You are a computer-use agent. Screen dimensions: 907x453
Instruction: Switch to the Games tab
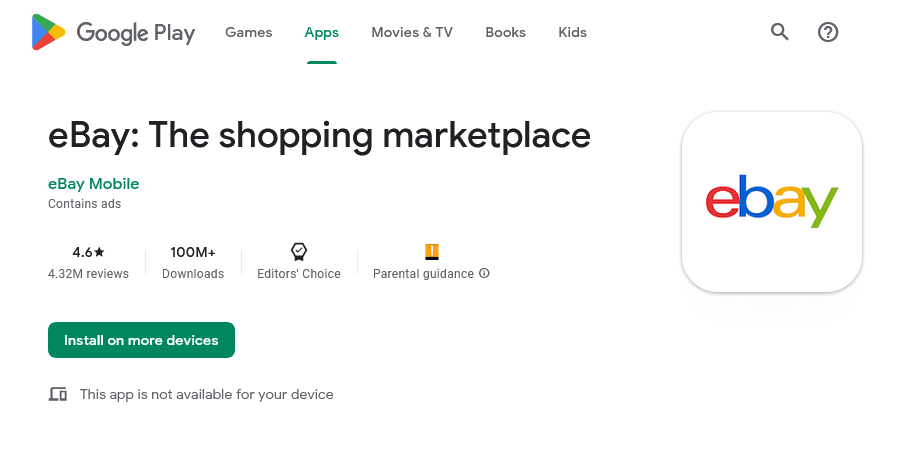click(249, 32)
